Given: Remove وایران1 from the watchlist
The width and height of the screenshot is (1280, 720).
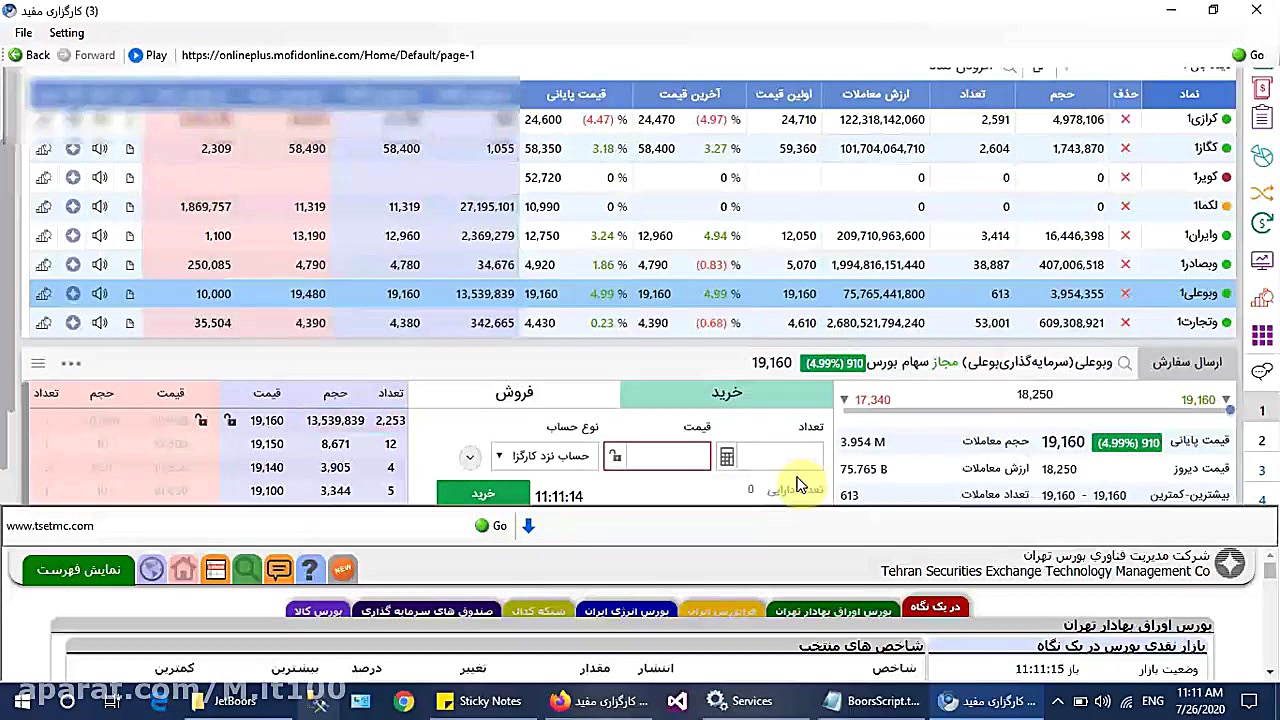Looking at the screenshot, I should 1125,236.
